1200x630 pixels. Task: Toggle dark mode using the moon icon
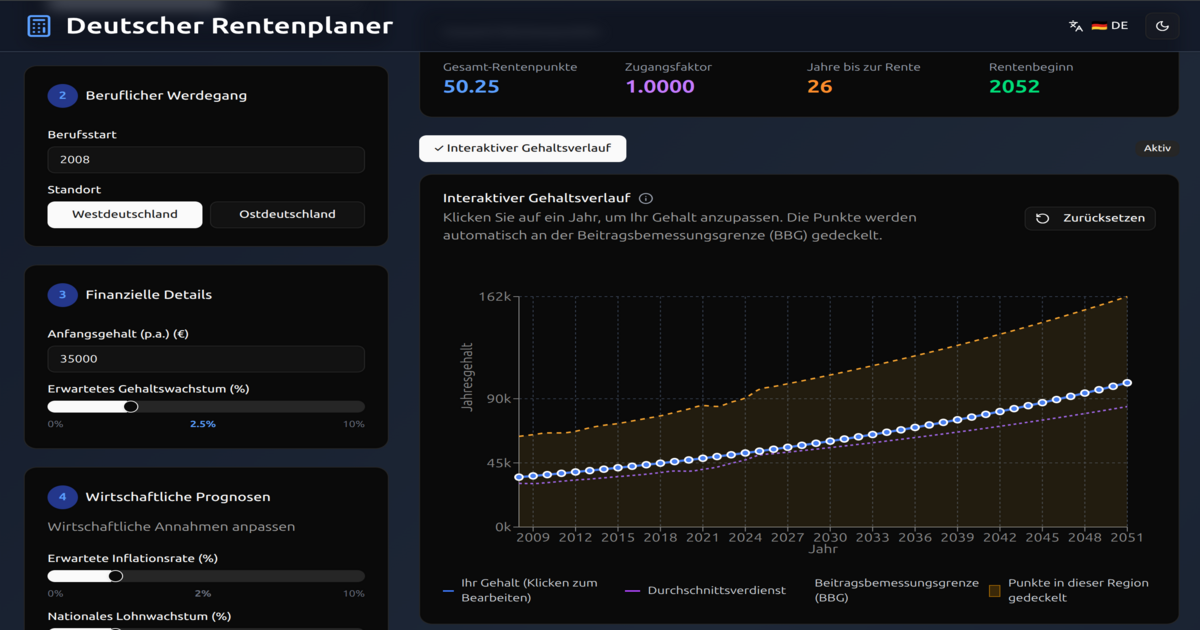pos(1162,25)
